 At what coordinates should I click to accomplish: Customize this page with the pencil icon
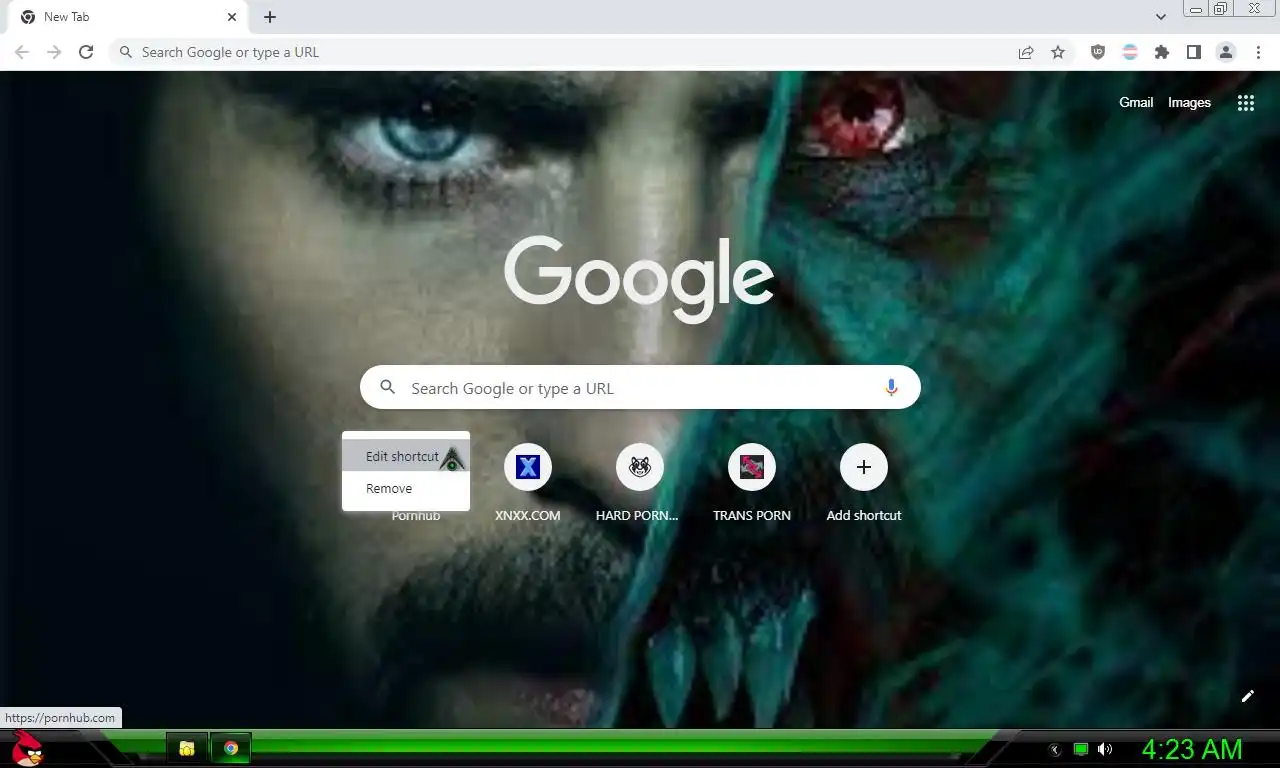click(1248, 696)
